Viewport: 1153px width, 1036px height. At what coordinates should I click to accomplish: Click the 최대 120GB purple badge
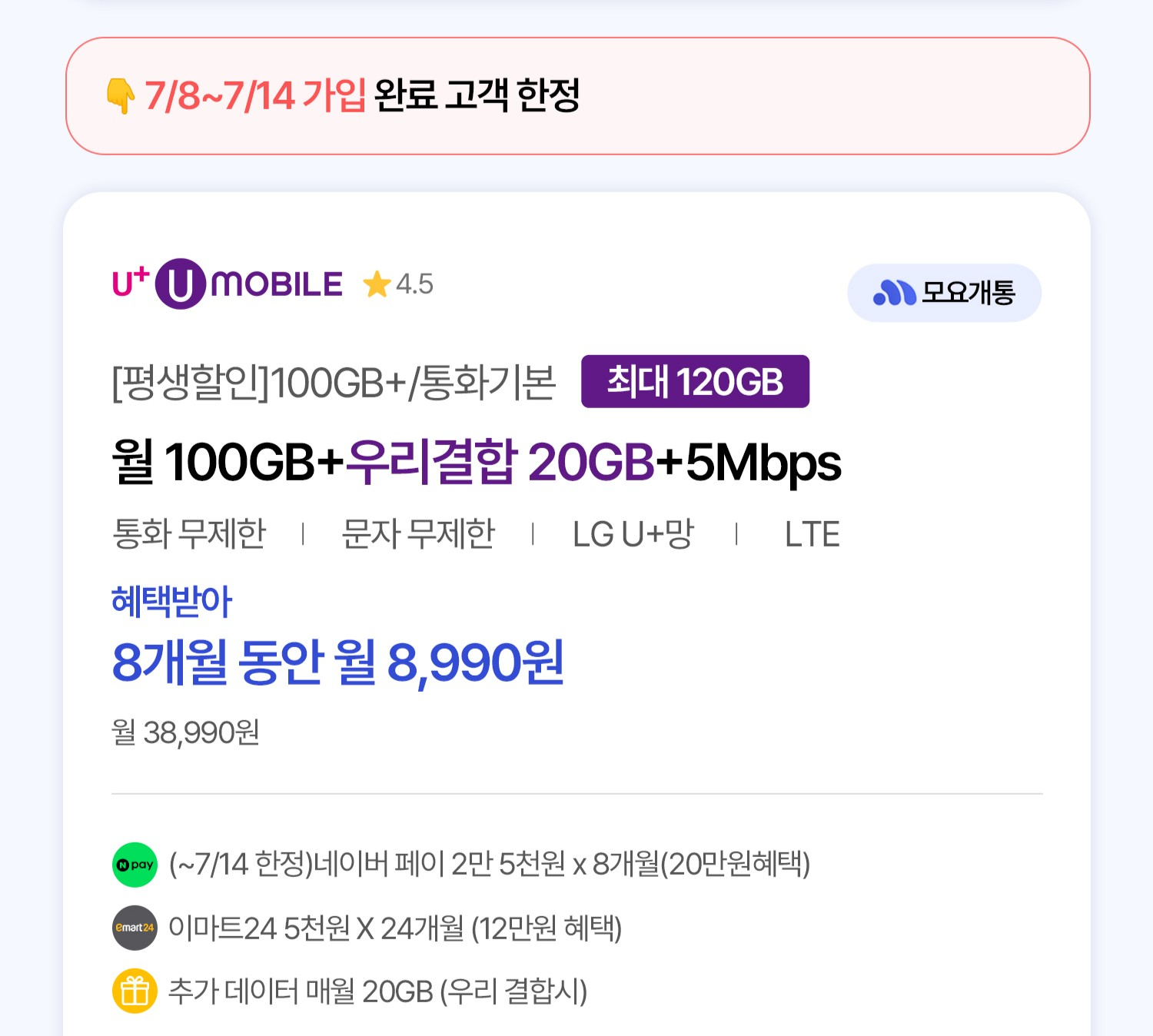pyautogui.click(x=695, y=381)
